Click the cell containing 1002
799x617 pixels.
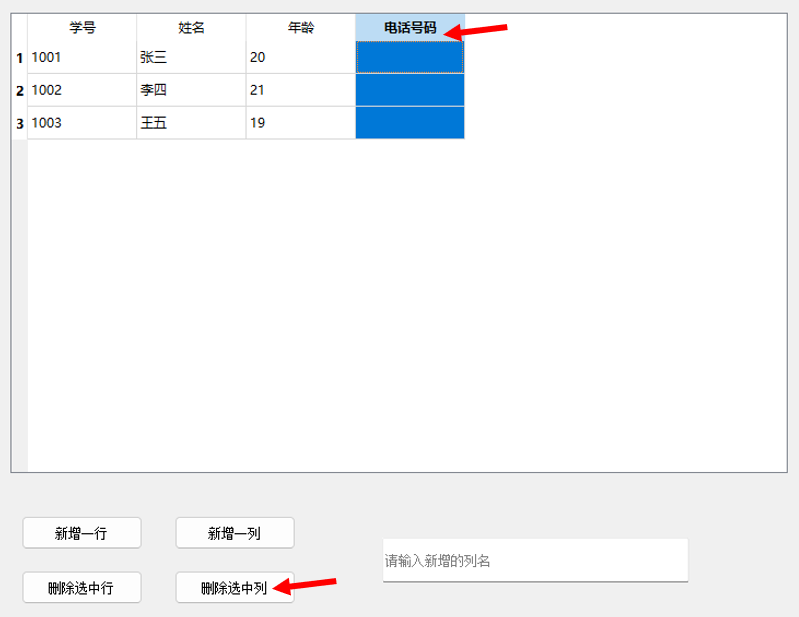(82, 90)
